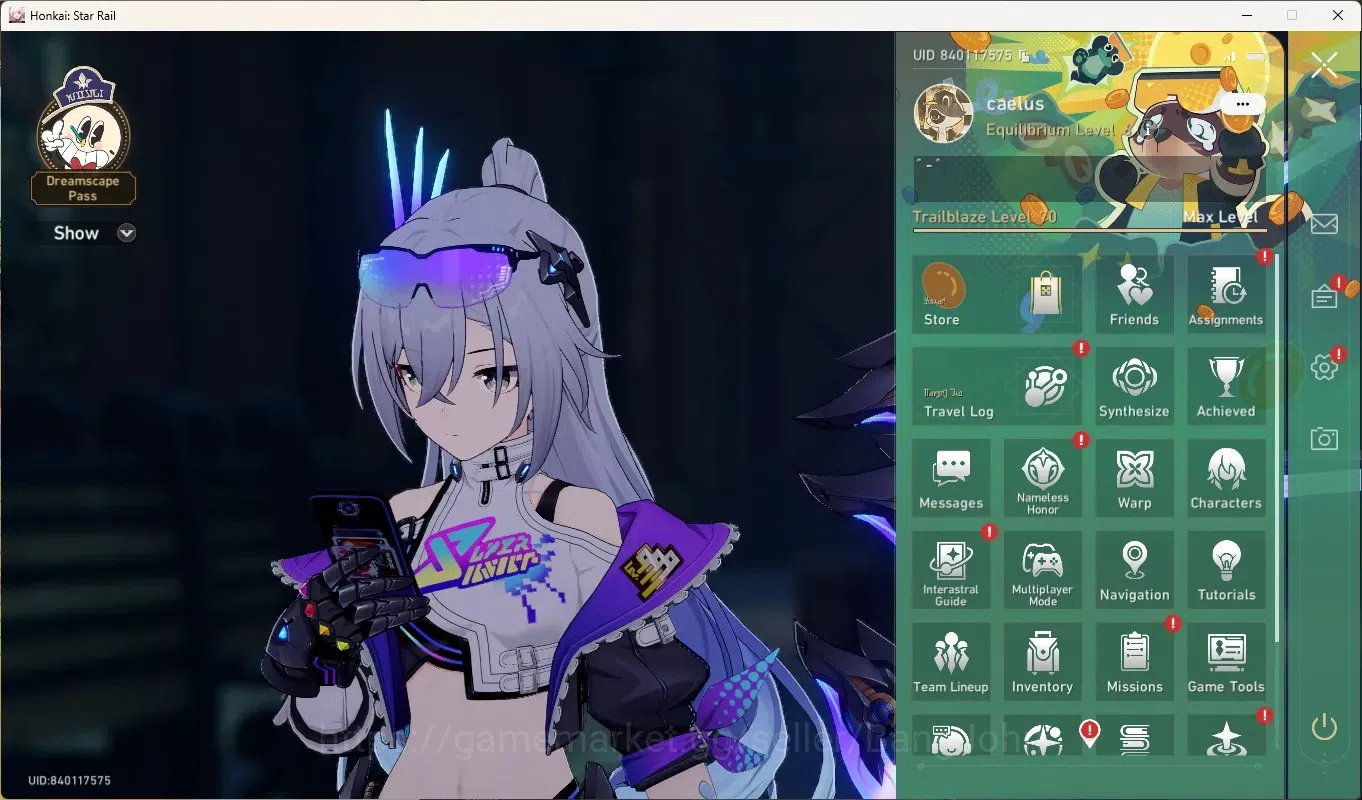Click the UID 840117575 text in the profile header
1362x800 pixels.
pyautogui.click(x=962, y=56)
